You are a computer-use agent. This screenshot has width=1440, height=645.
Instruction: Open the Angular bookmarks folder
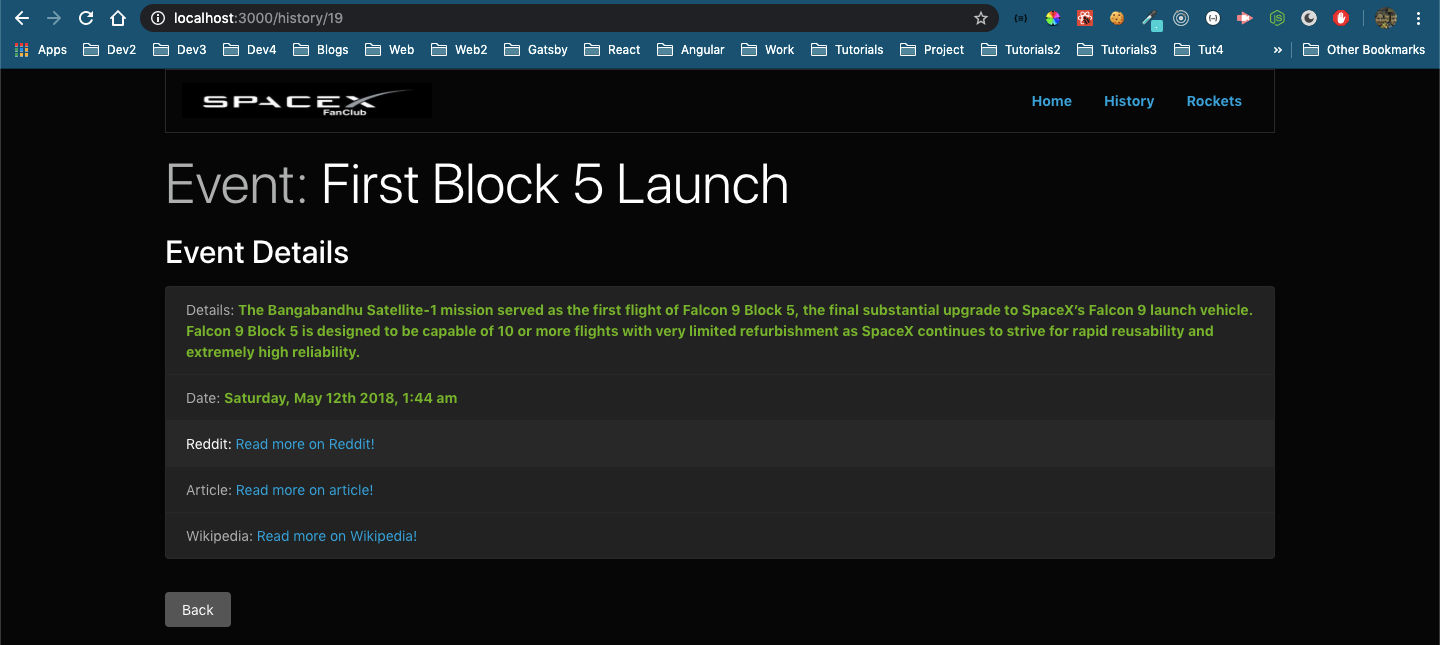click(691, 49)
